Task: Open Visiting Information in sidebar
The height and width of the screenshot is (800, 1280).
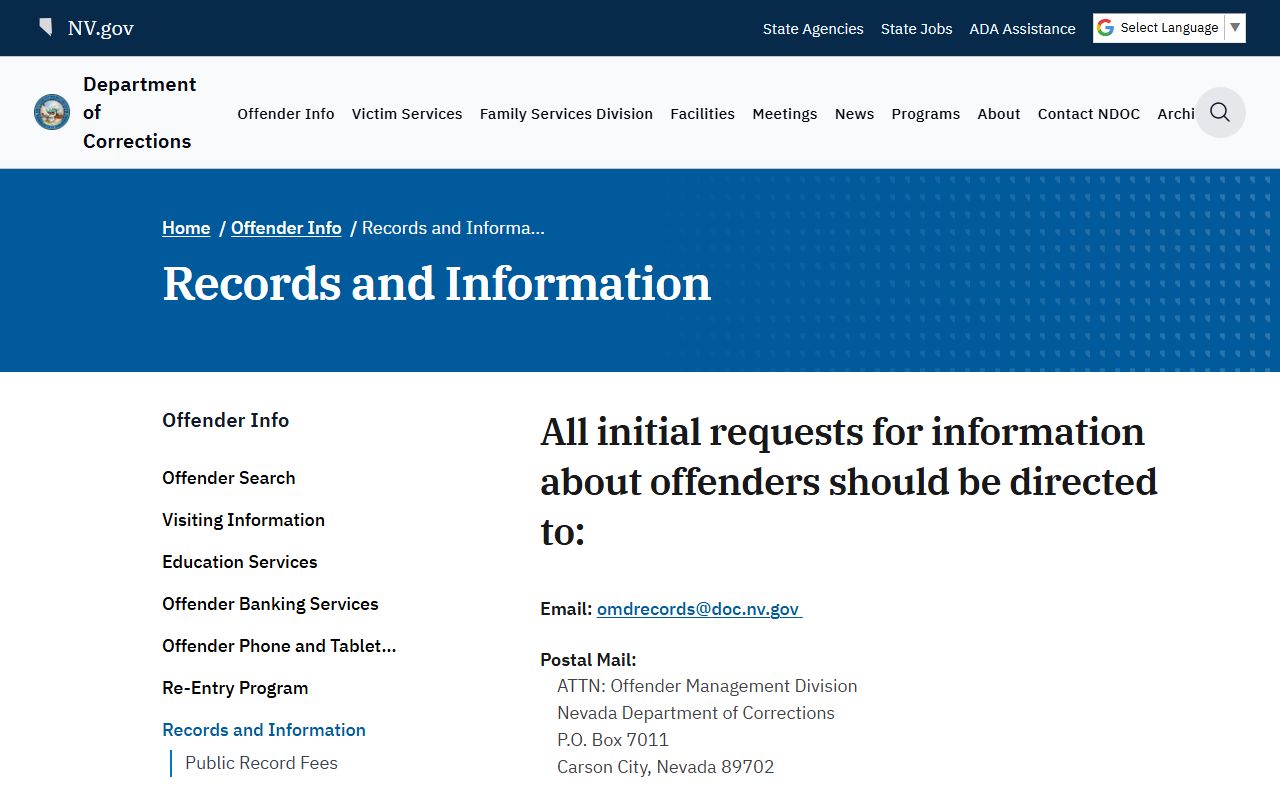Action: (x=244, y=520)
